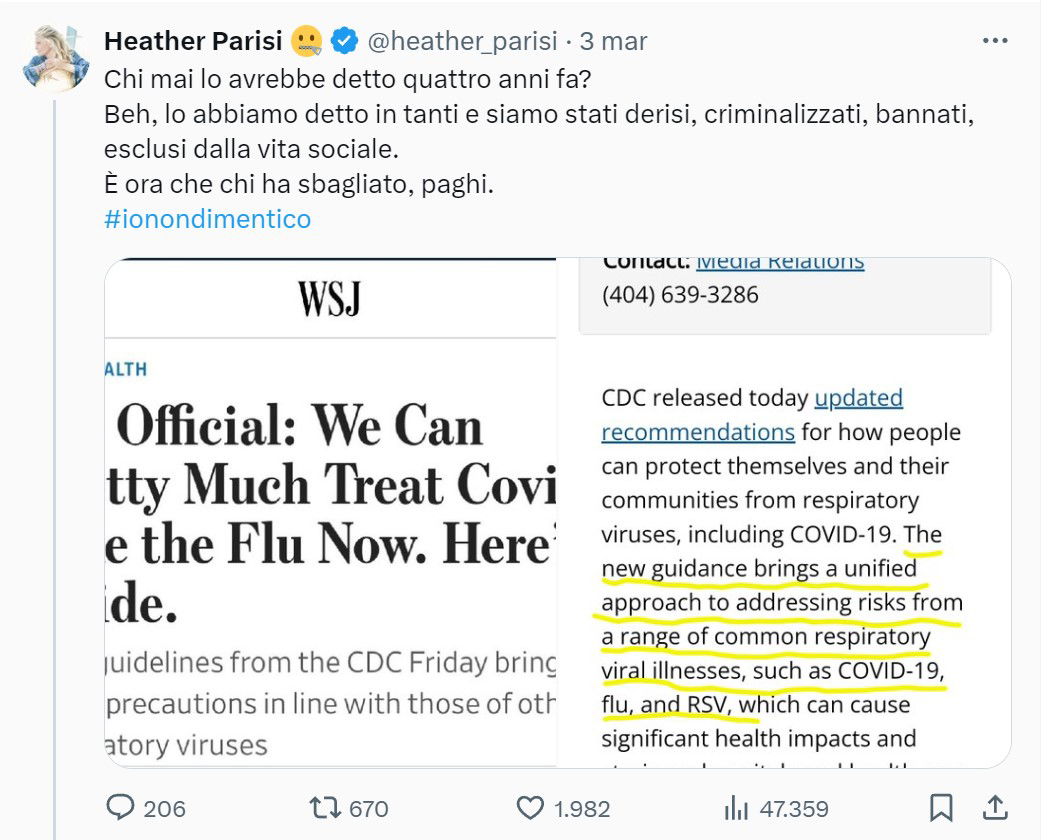1053x840 pixels.
Task: Click the retweet arrows icon
Action: coord(322,807)
